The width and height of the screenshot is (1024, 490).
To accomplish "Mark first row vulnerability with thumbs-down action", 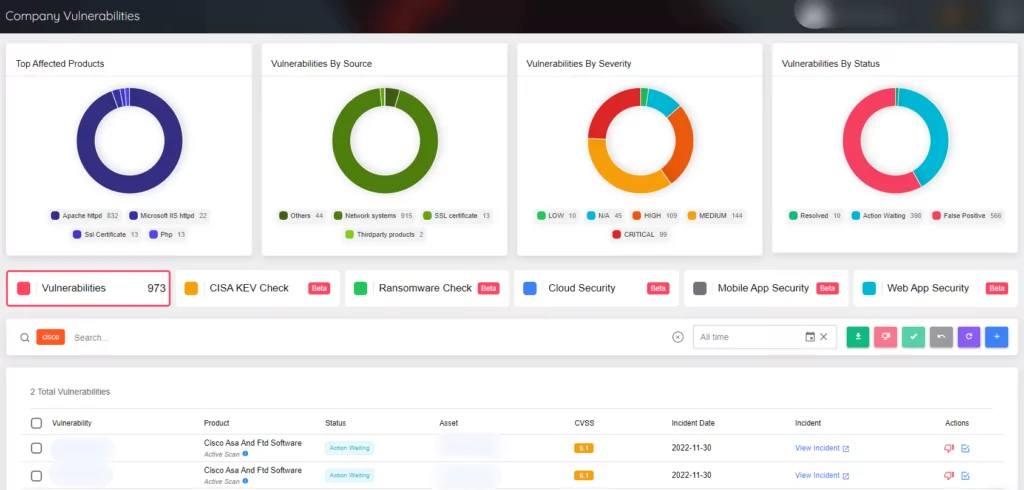I will [949, 448].
